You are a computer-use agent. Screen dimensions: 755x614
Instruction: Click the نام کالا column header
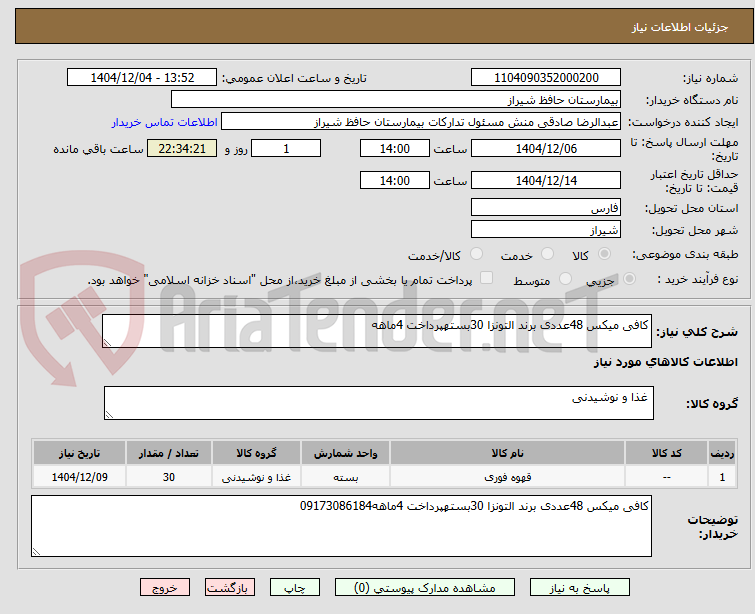click(x=508, y=453)
